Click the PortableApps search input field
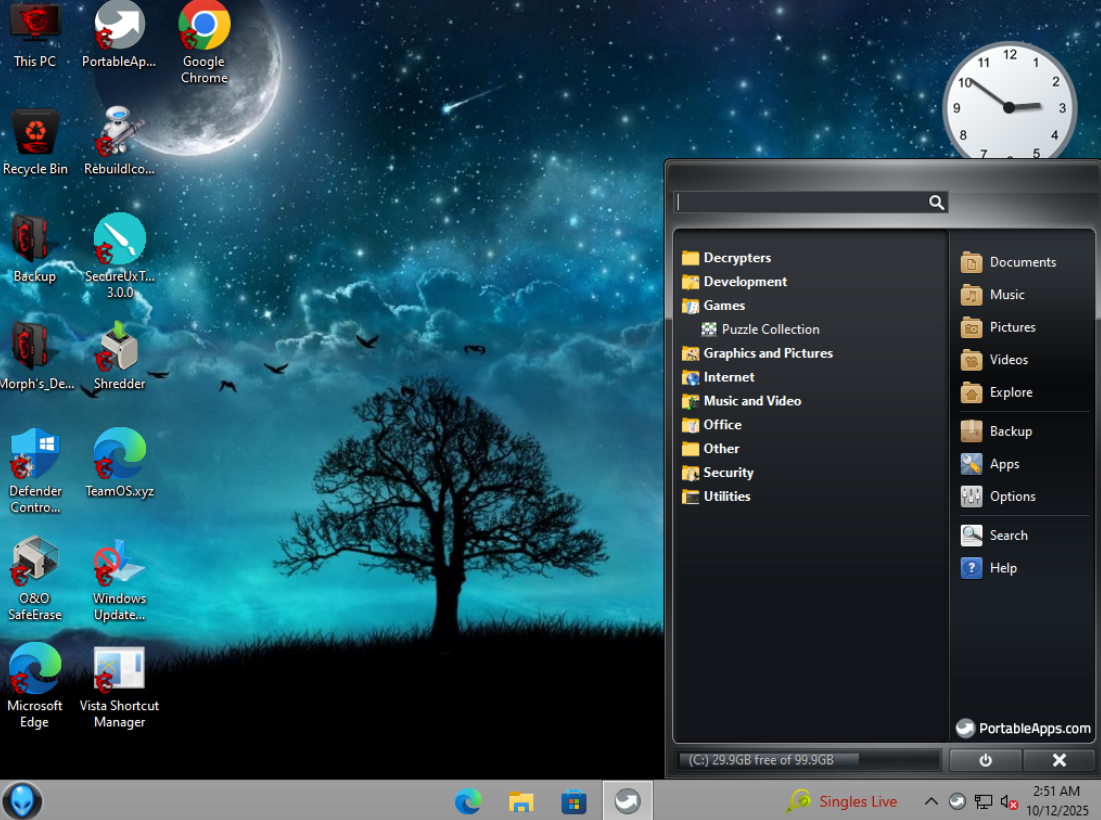 coord(800,202)
